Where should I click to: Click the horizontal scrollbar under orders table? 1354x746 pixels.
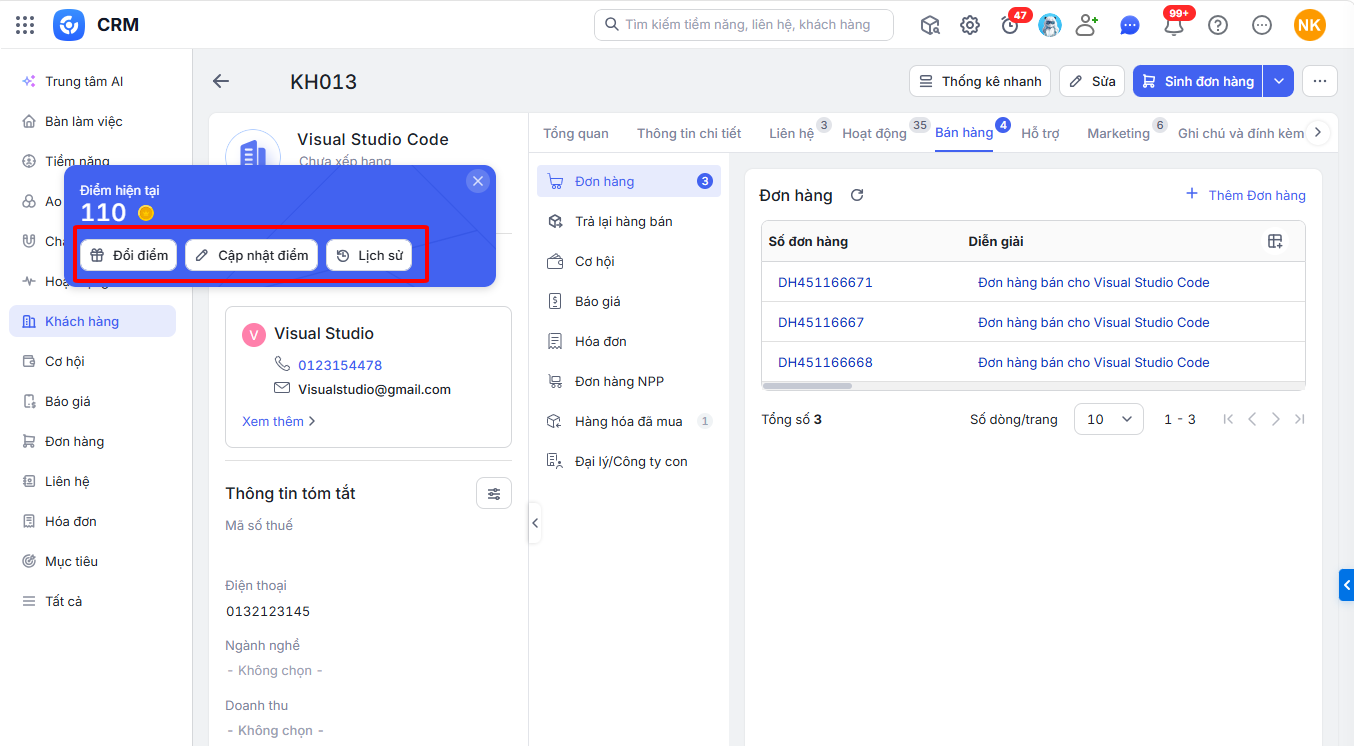pyautogui.click(x=807, y=386)
